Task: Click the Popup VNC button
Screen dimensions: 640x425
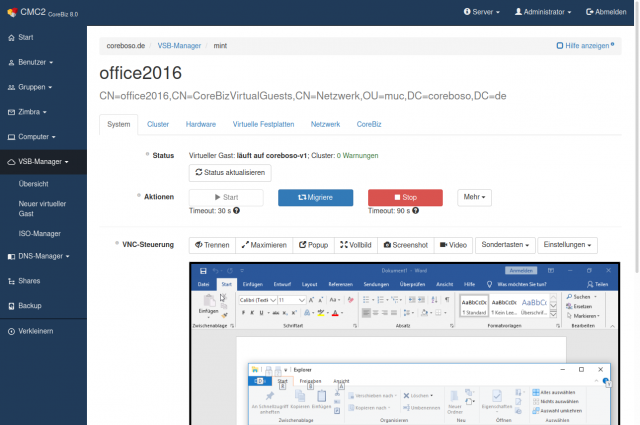Action: (313, 245)
